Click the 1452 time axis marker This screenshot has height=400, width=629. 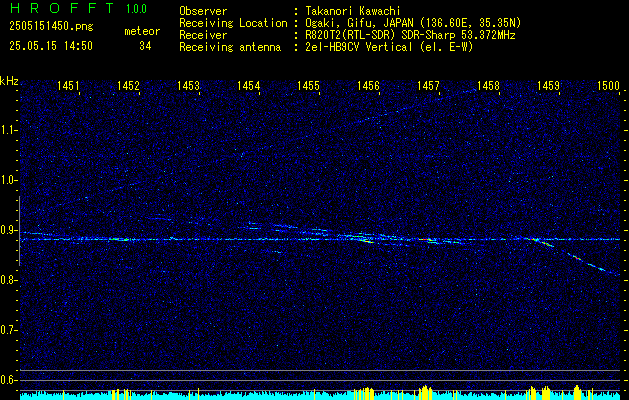coord(128,85)
